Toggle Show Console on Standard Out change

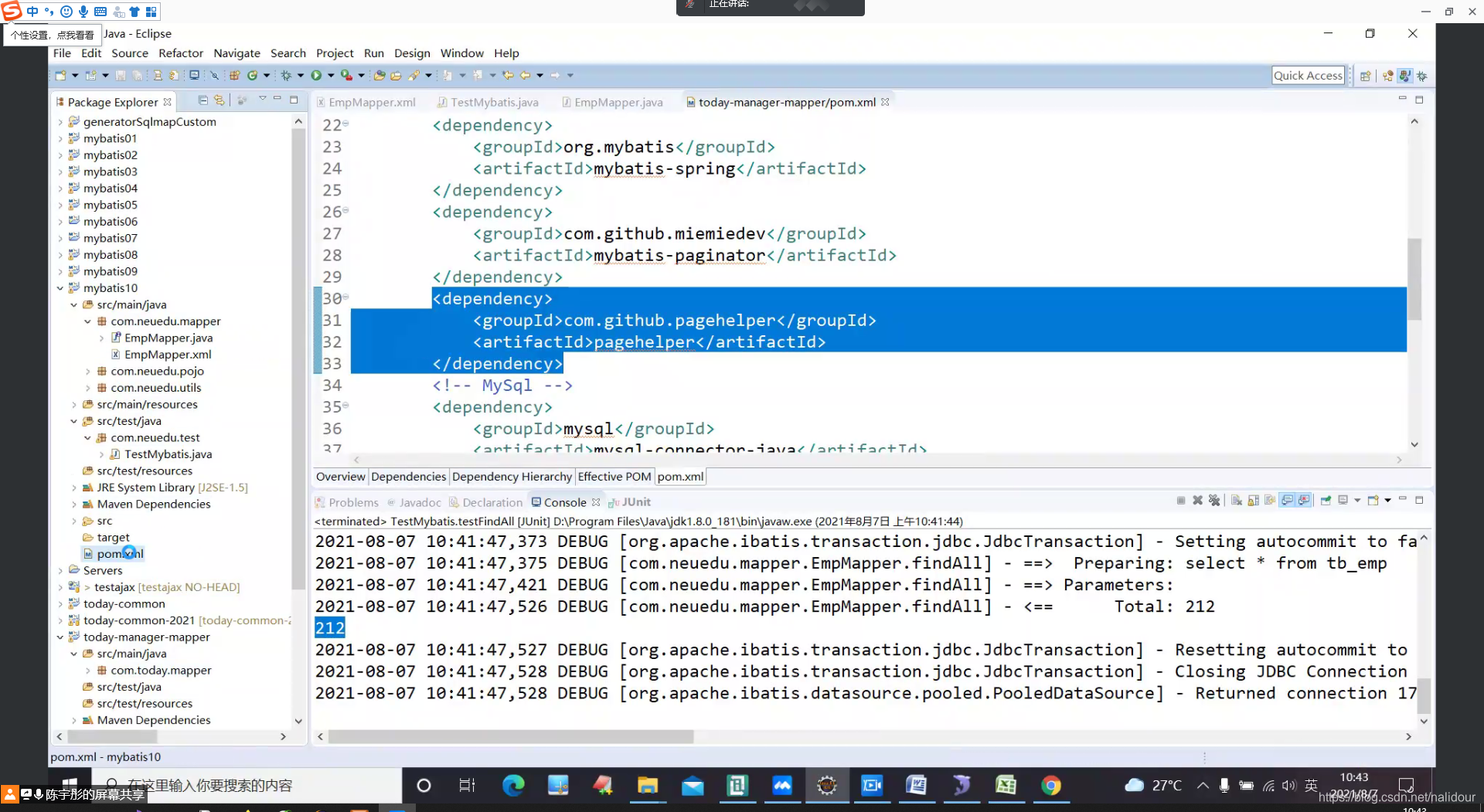(1288, 501)
